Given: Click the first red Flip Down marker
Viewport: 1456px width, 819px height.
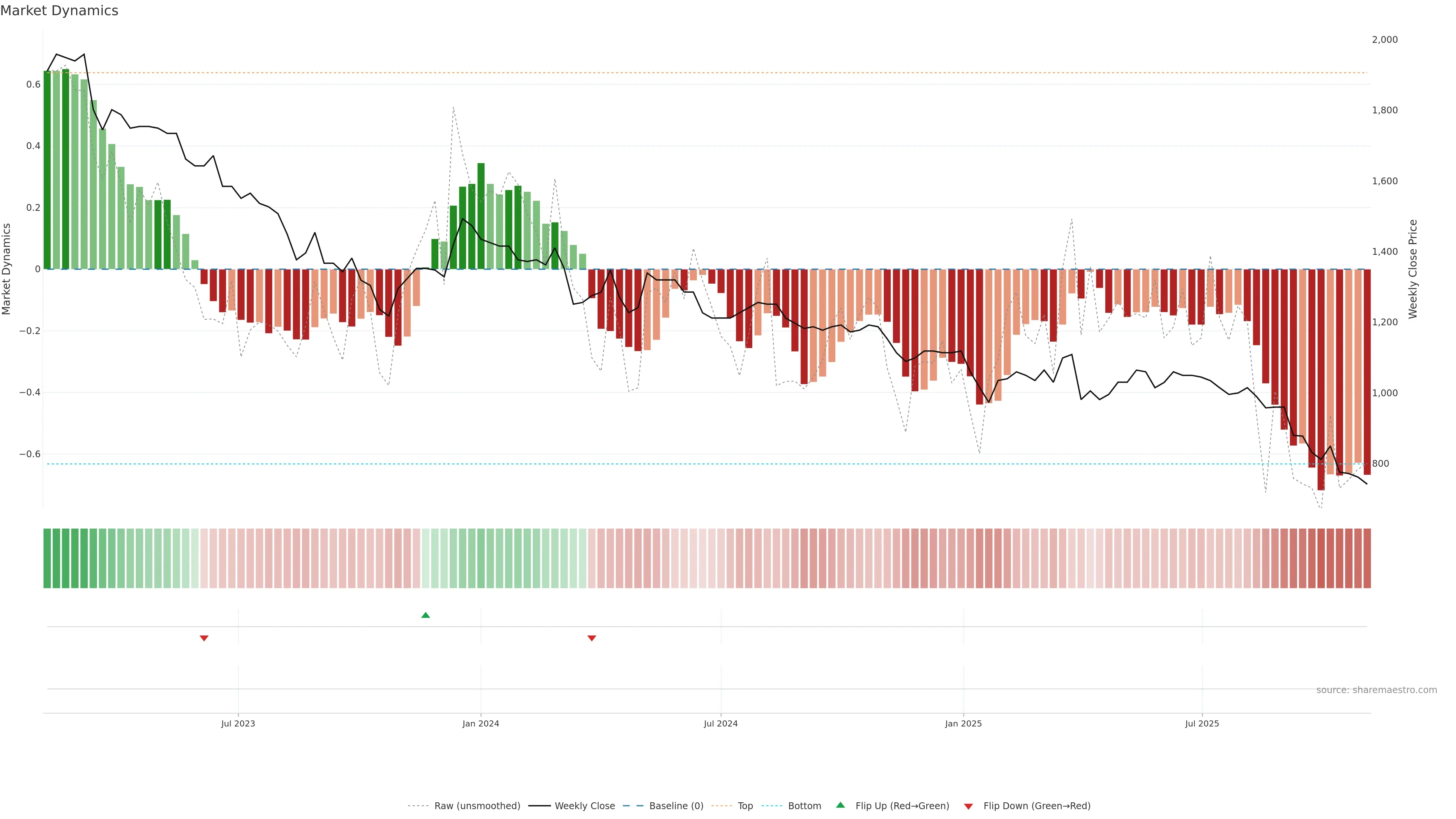Looking at the screenshot, I should click(x=204, y=638).
